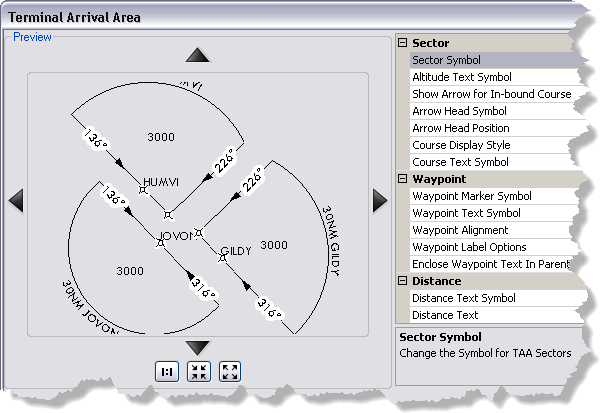Collapse the Sector category
The height and width of the screenshot is (413, 600).
tap(403, 43)
